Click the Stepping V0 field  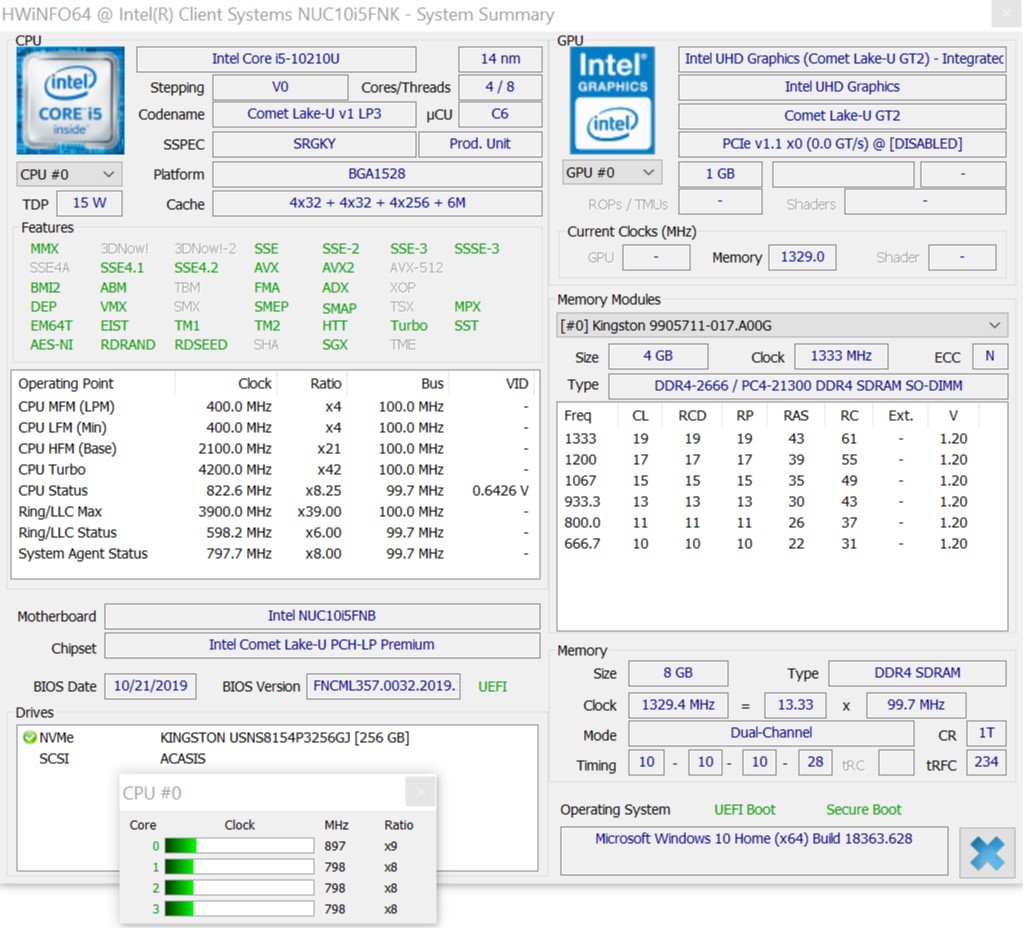coord(280,87)
